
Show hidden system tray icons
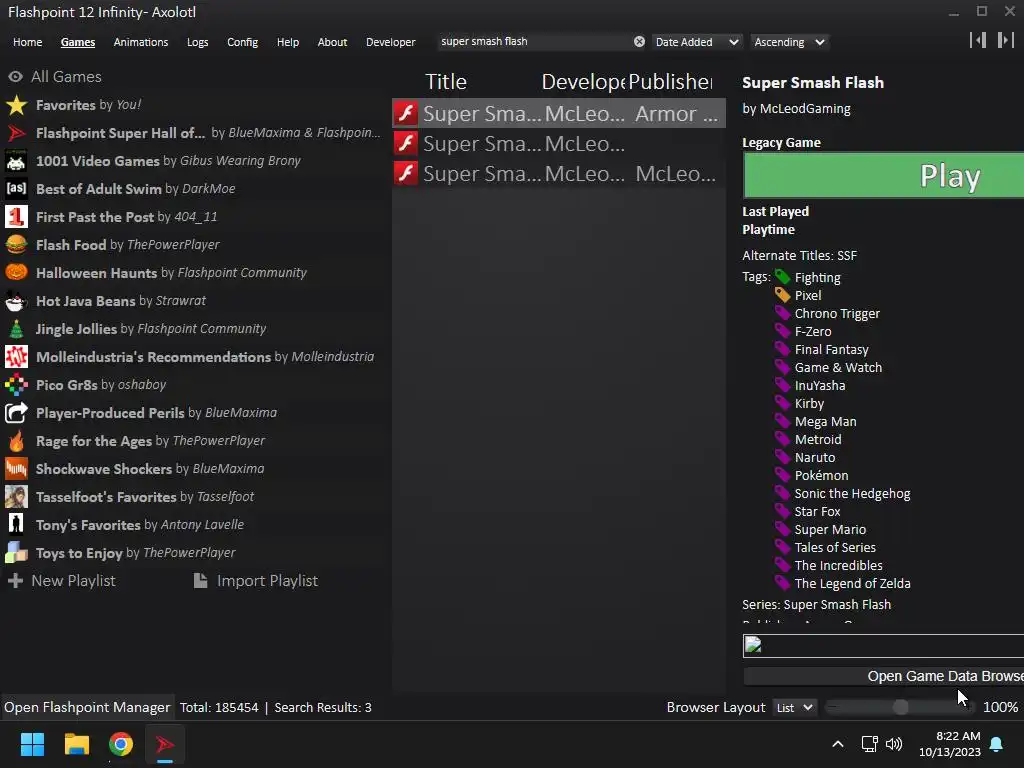838,744
